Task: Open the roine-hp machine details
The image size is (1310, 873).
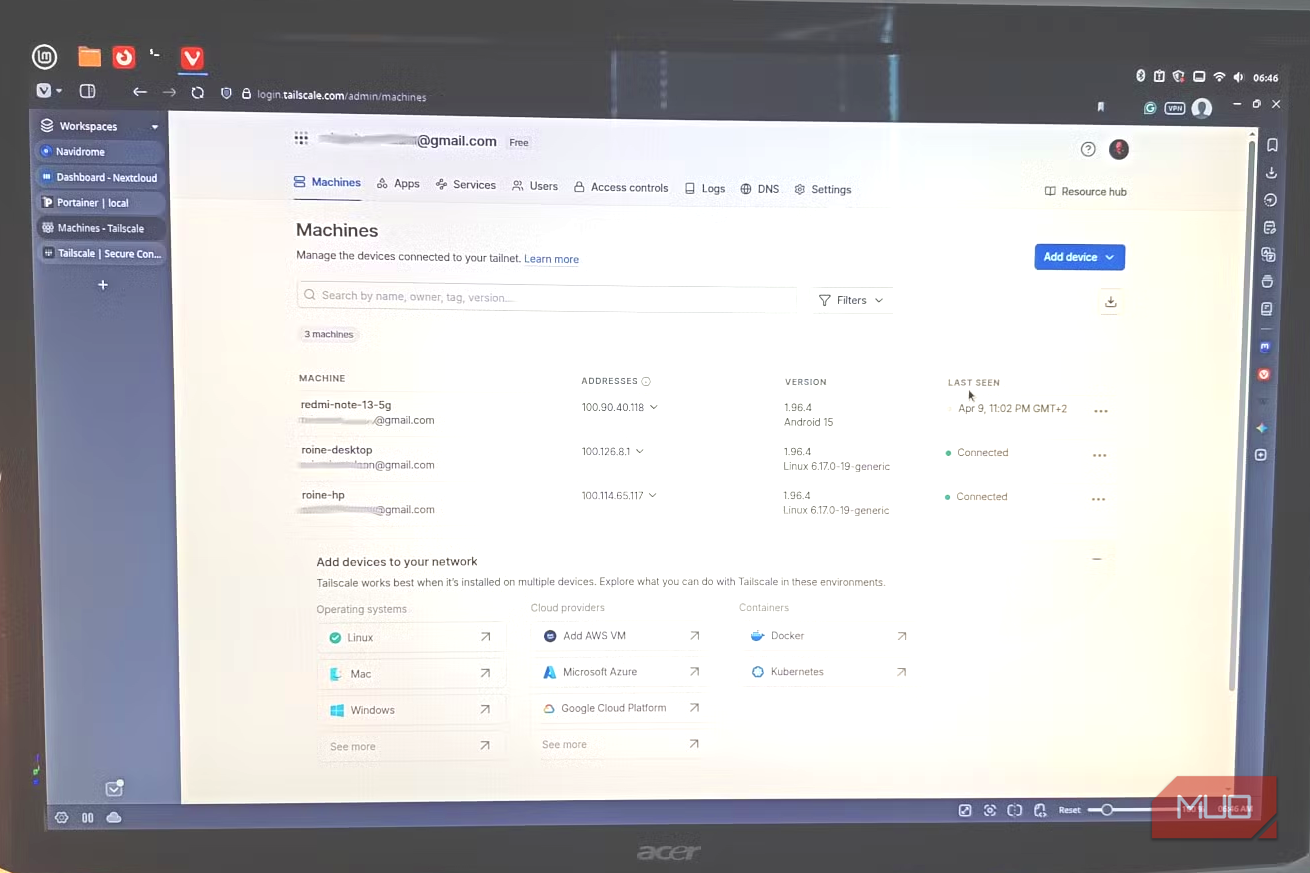Action: click(323, 495)
